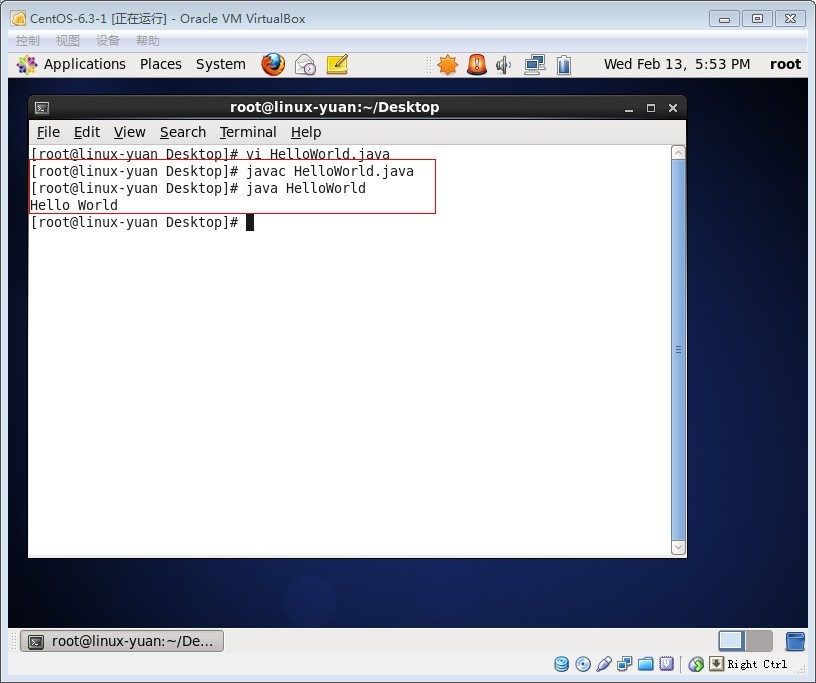The height and width of the screenshot is (683, 816).
Task: Open the Applications menu
Action: coord(84,64)
